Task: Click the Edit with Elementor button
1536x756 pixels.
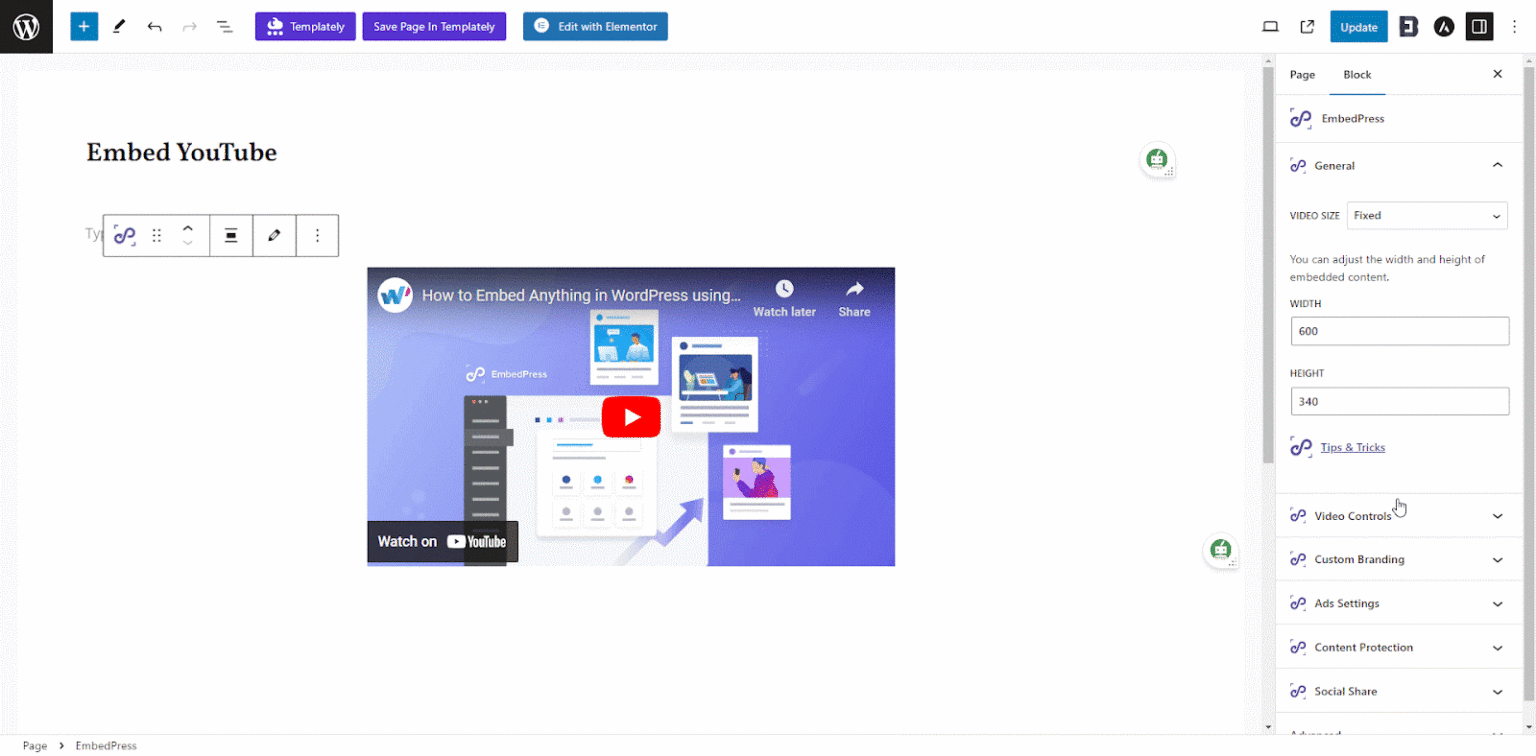Action: click(x=595, y=26)
